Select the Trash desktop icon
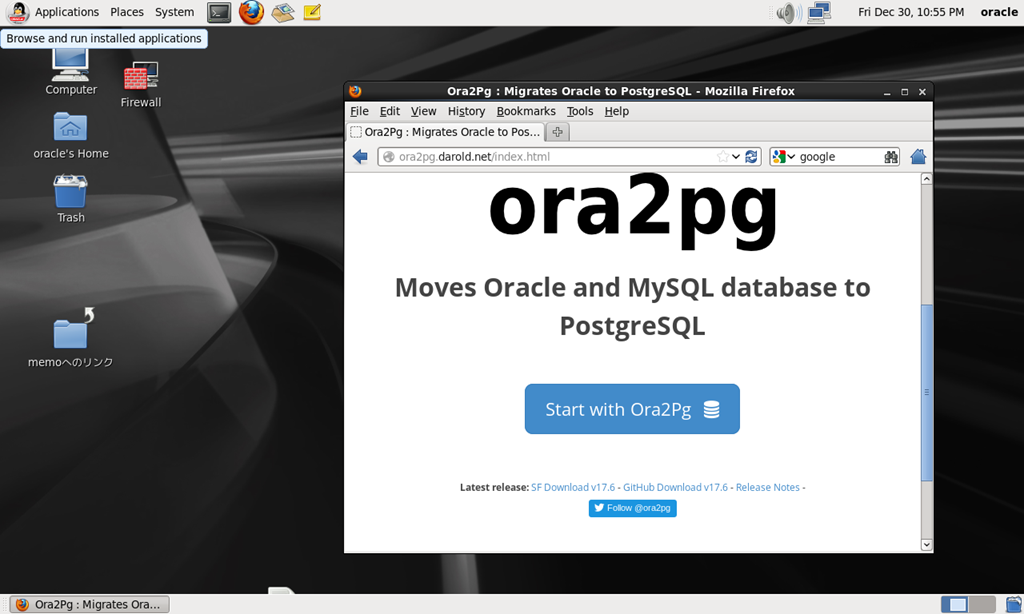Viewport: 1024px width, 614px height. pos(71,199)
